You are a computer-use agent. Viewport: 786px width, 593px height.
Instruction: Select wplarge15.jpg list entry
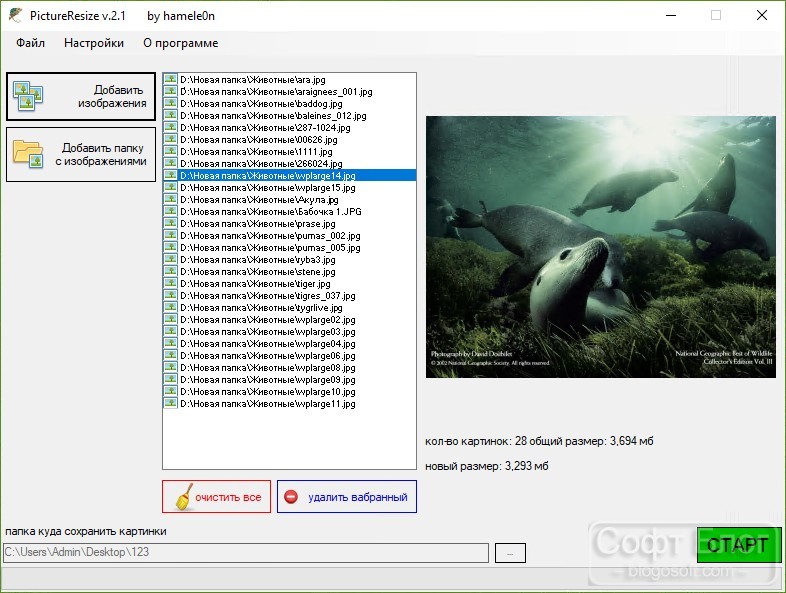click(289, 187)
